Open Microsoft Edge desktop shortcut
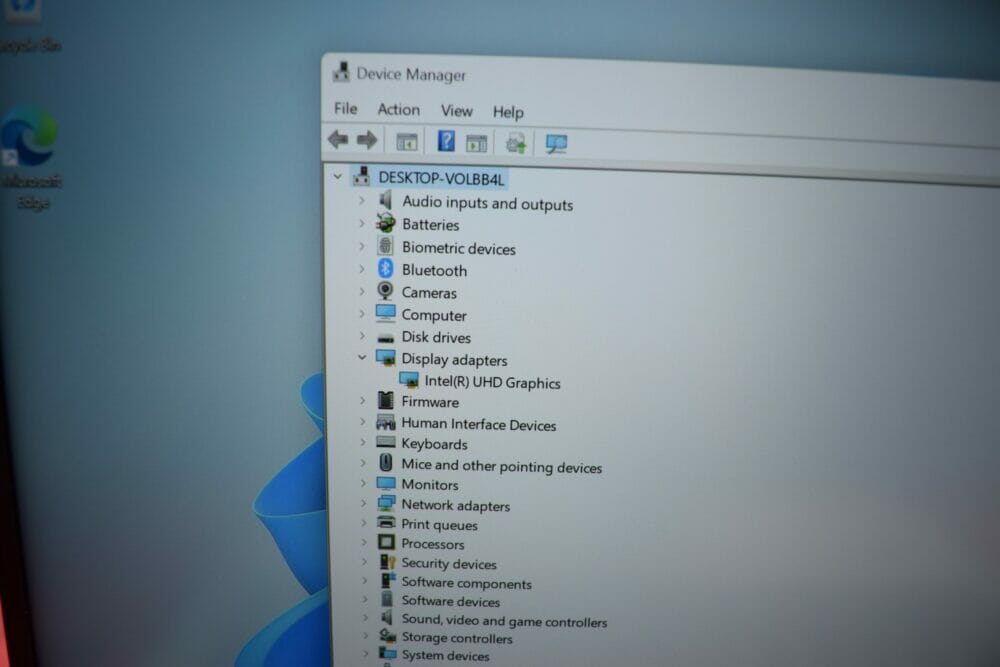 coord(30,158)
